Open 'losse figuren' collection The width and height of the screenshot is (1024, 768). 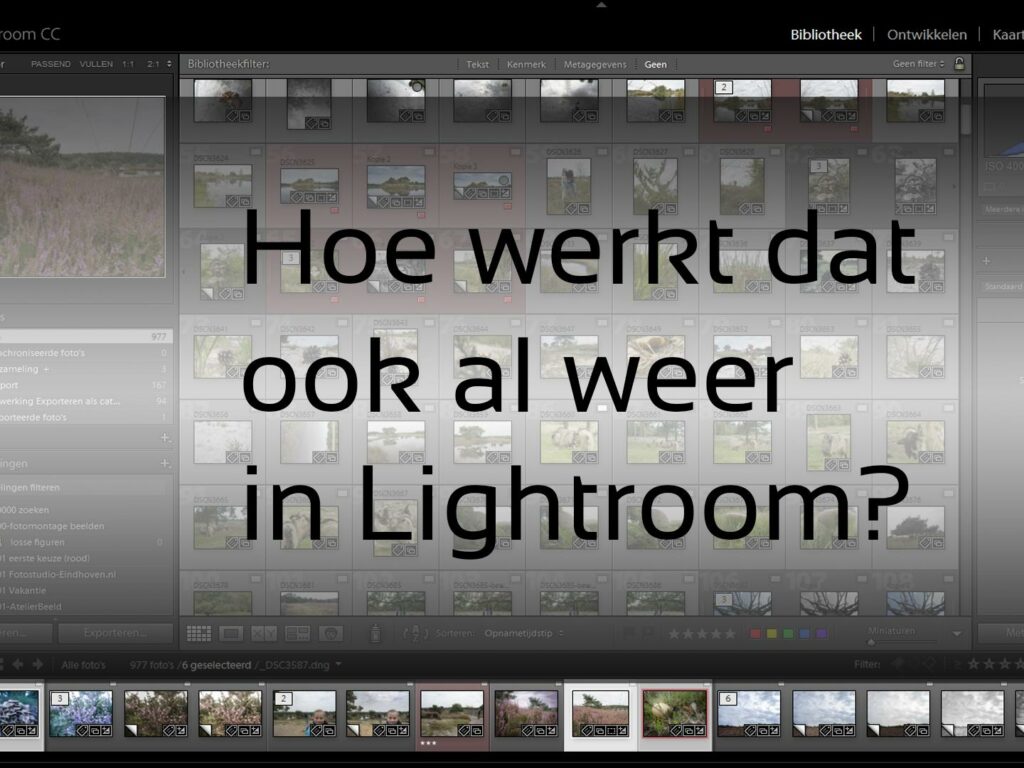pyautogui.click(x=37, y=542)
